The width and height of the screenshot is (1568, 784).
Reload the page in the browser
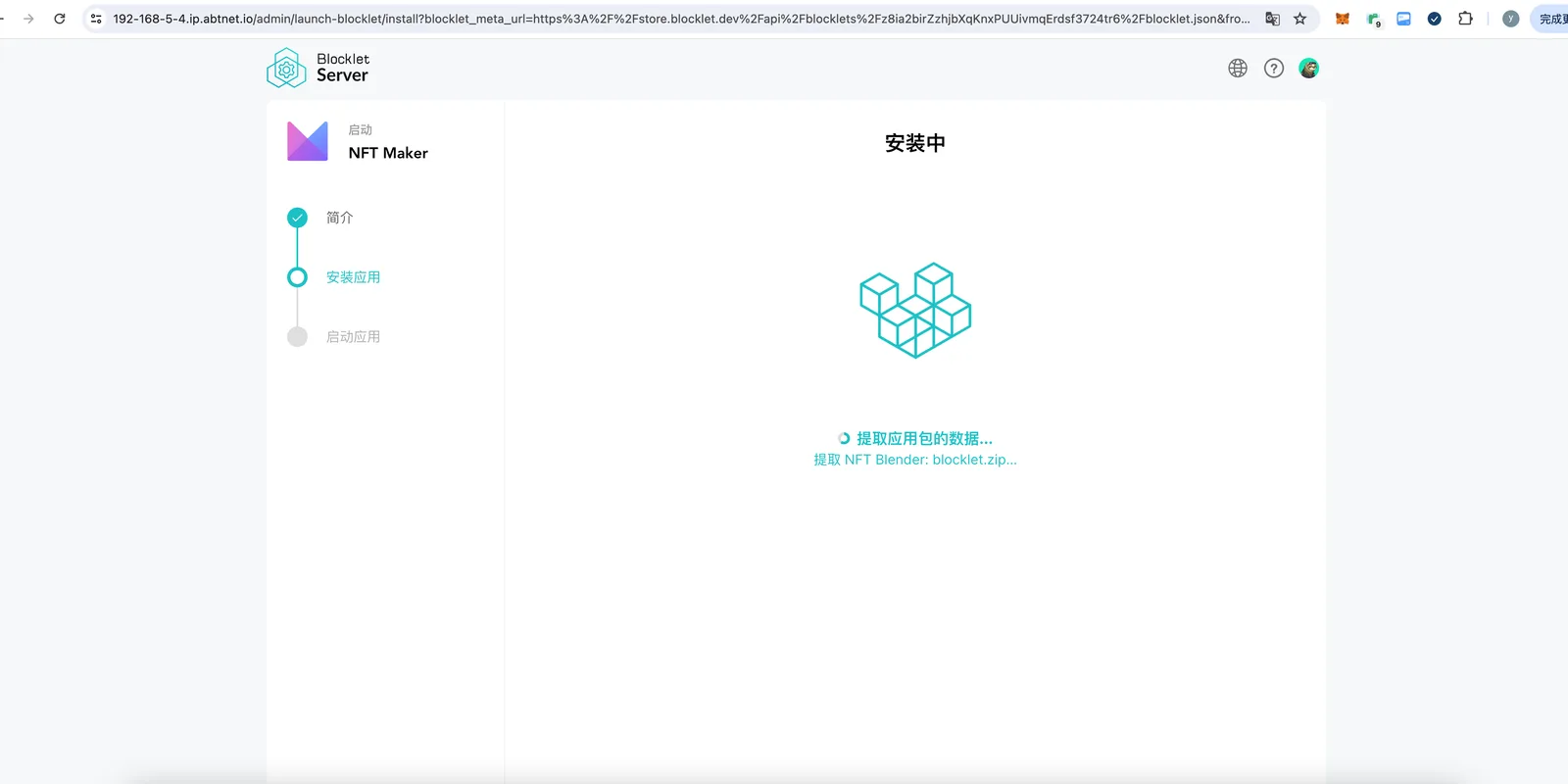pyautogui.click(x=60, y=19)
